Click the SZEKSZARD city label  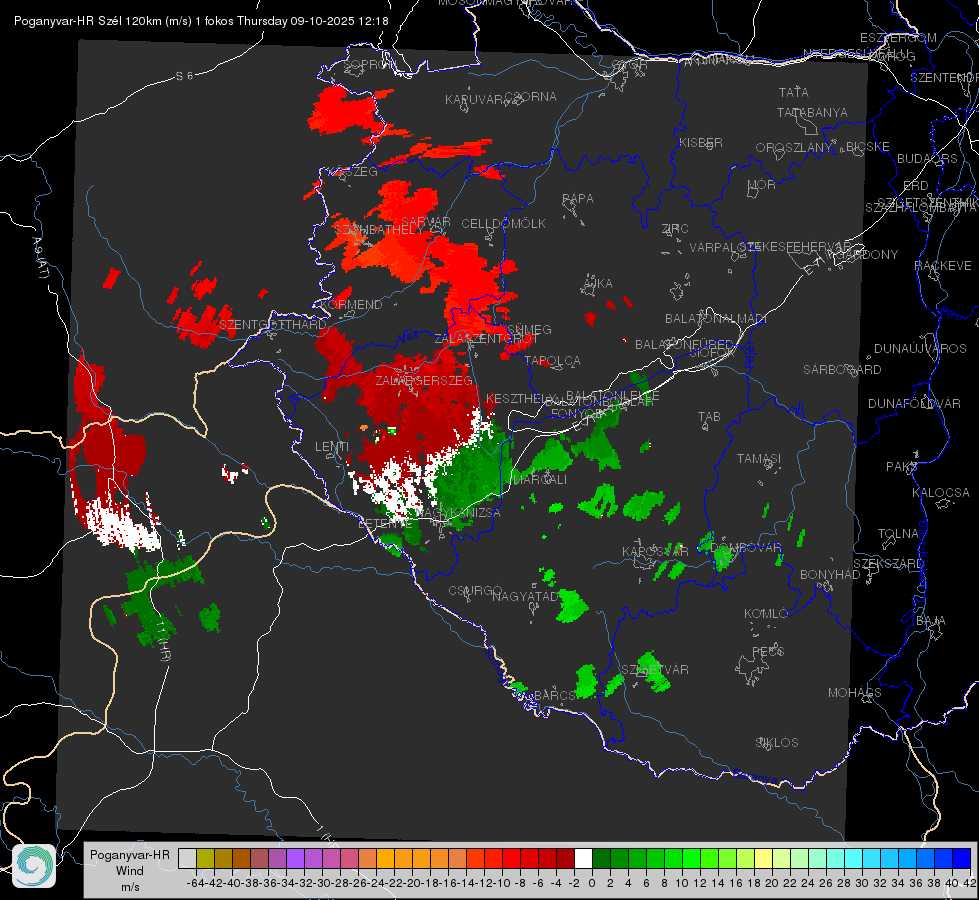888,564
